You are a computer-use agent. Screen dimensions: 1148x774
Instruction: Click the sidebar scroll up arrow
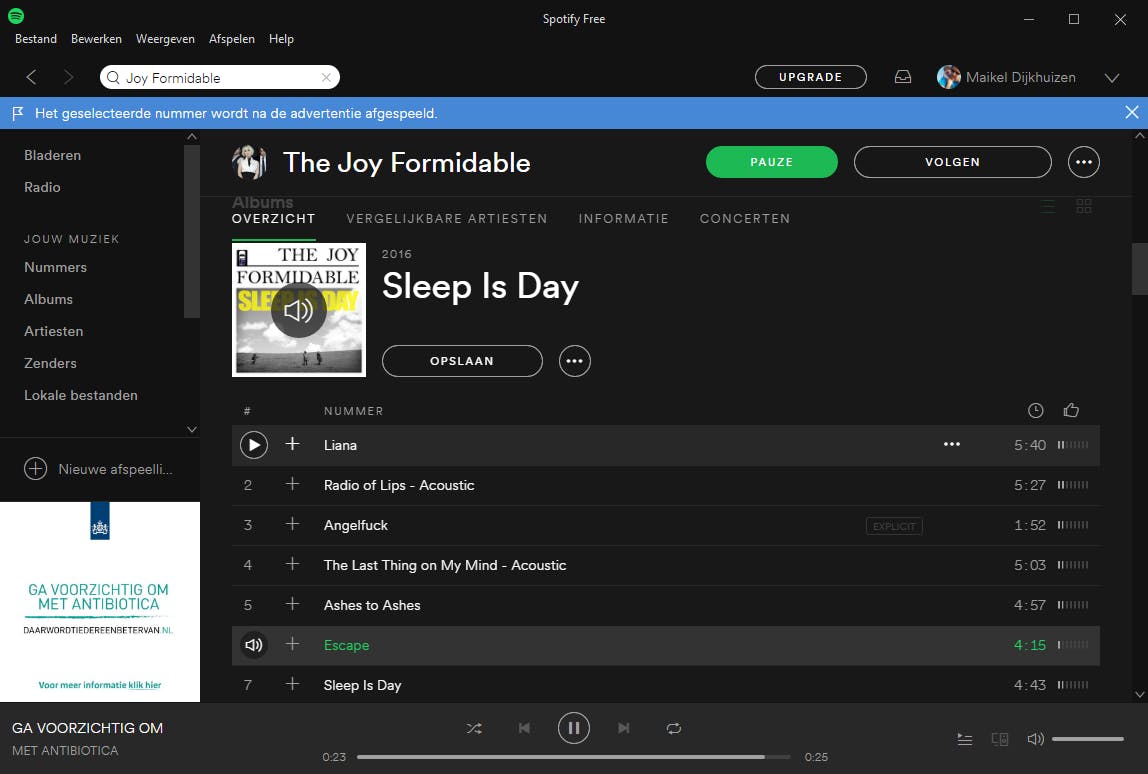(192, 136)
